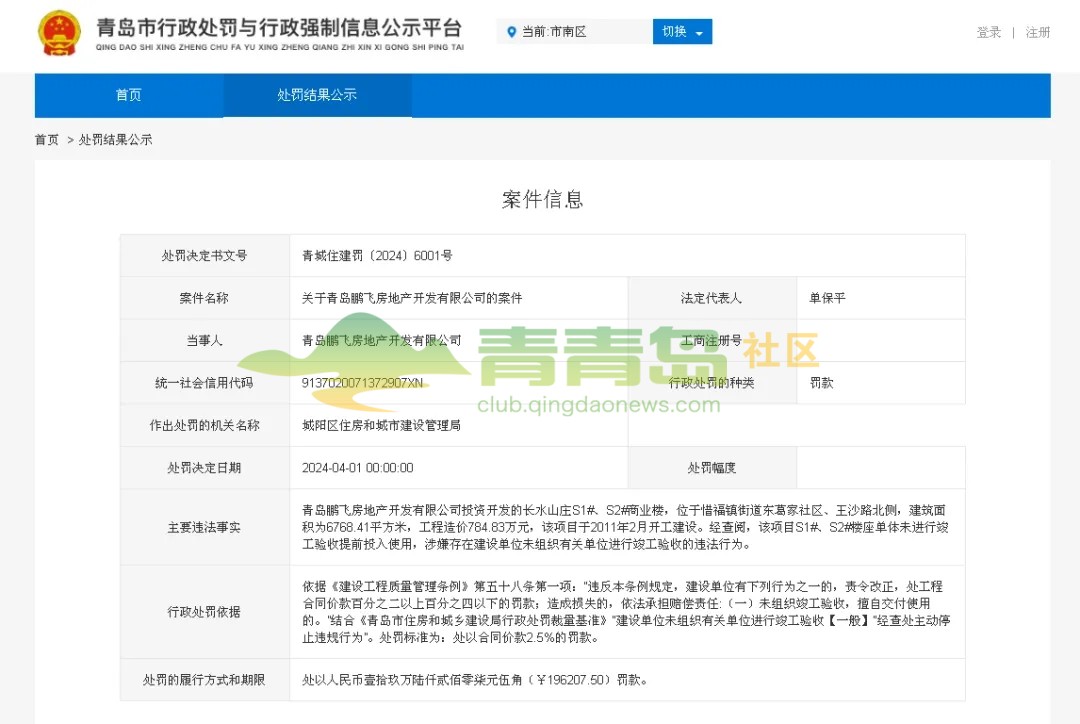Open the 登录 login link
Viewport: 1080px width, 724px height.
[988, 33]
